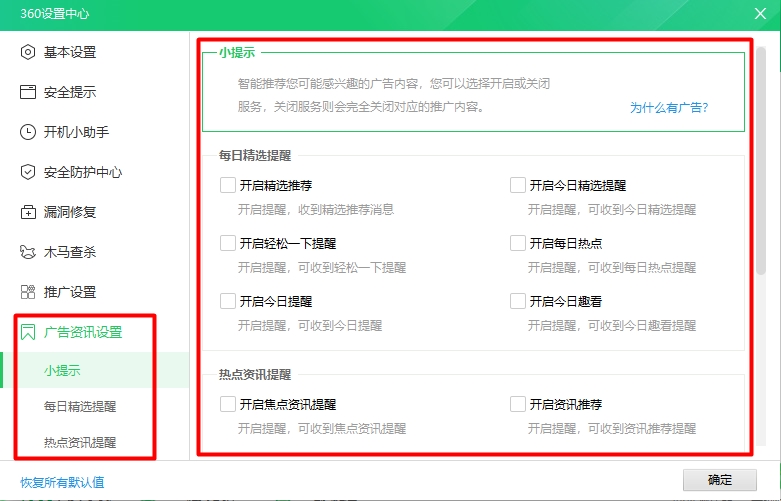This screenshot has height=501, width=781.
Task: Click the bookmark icon beside 广告资讯设置
Action: point(28,332)
